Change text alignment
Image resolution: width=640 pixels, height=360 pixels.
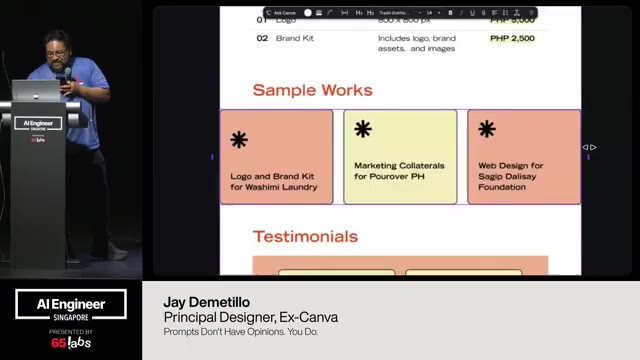[x=494, y=13]
